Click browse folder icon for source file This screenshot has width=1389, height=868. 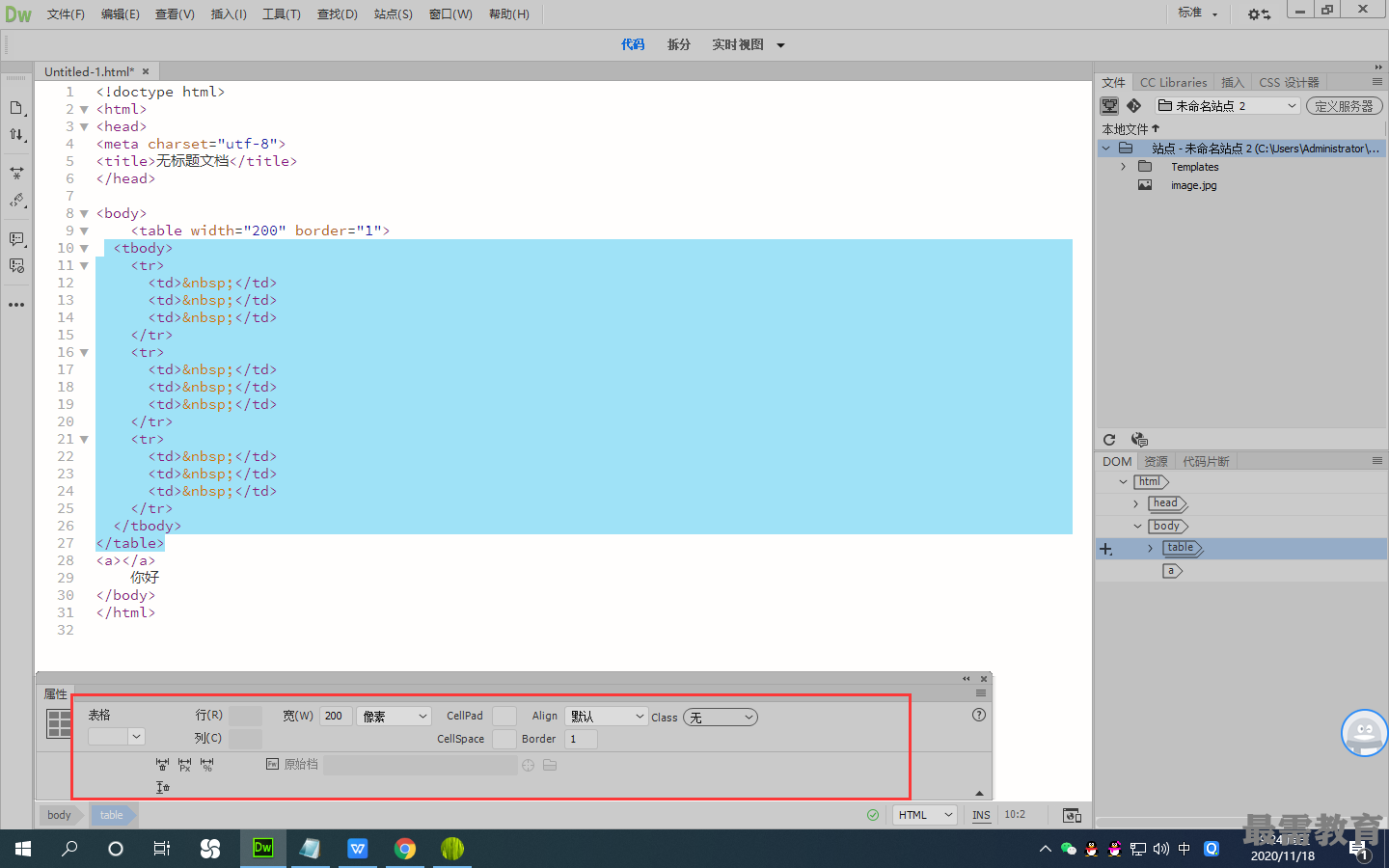click(550, 765)
